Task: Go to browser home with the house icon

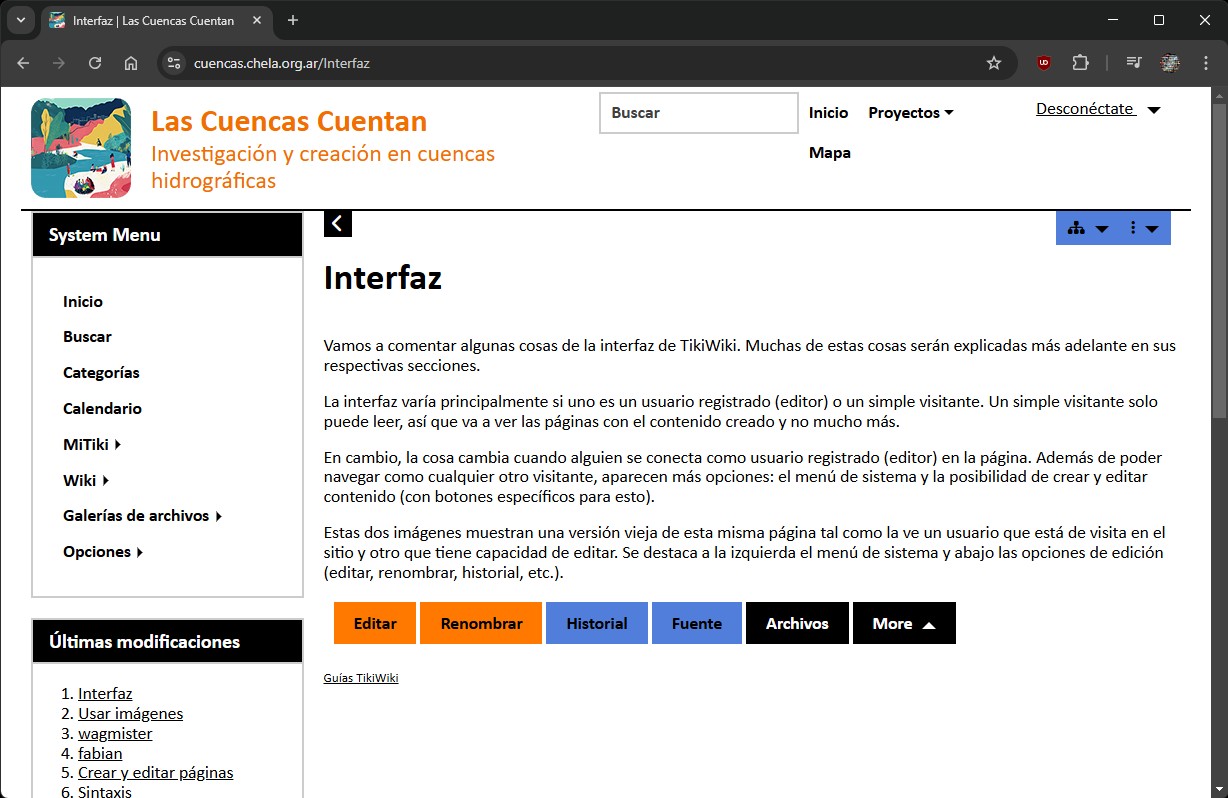Action: coord(131,63)
